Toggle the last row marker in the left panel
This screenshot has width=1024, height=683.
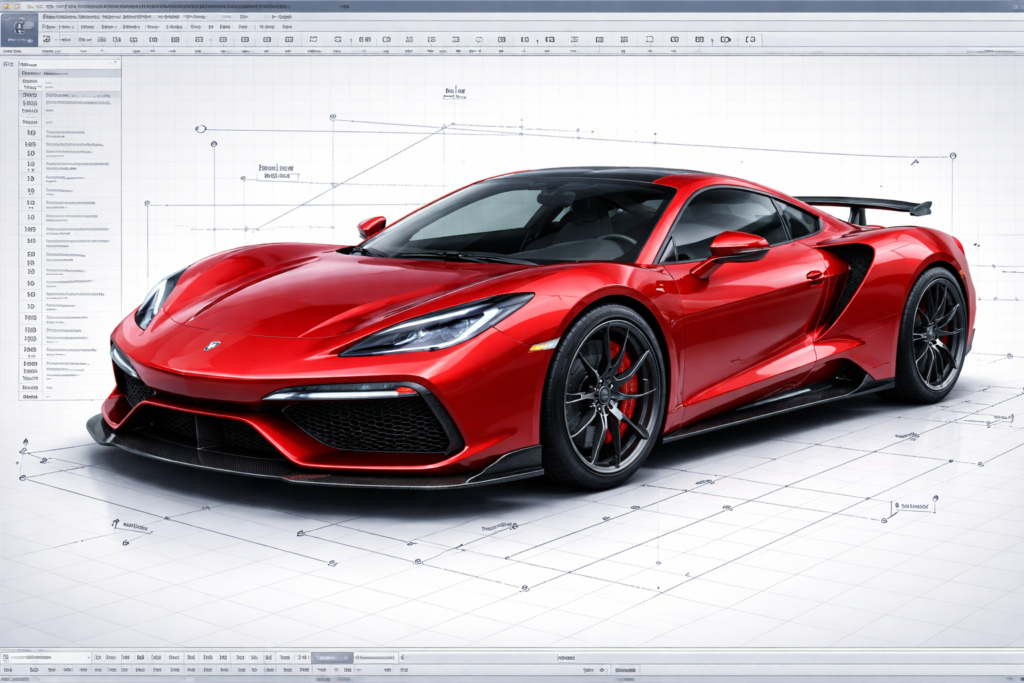click(x=30, y=395)
